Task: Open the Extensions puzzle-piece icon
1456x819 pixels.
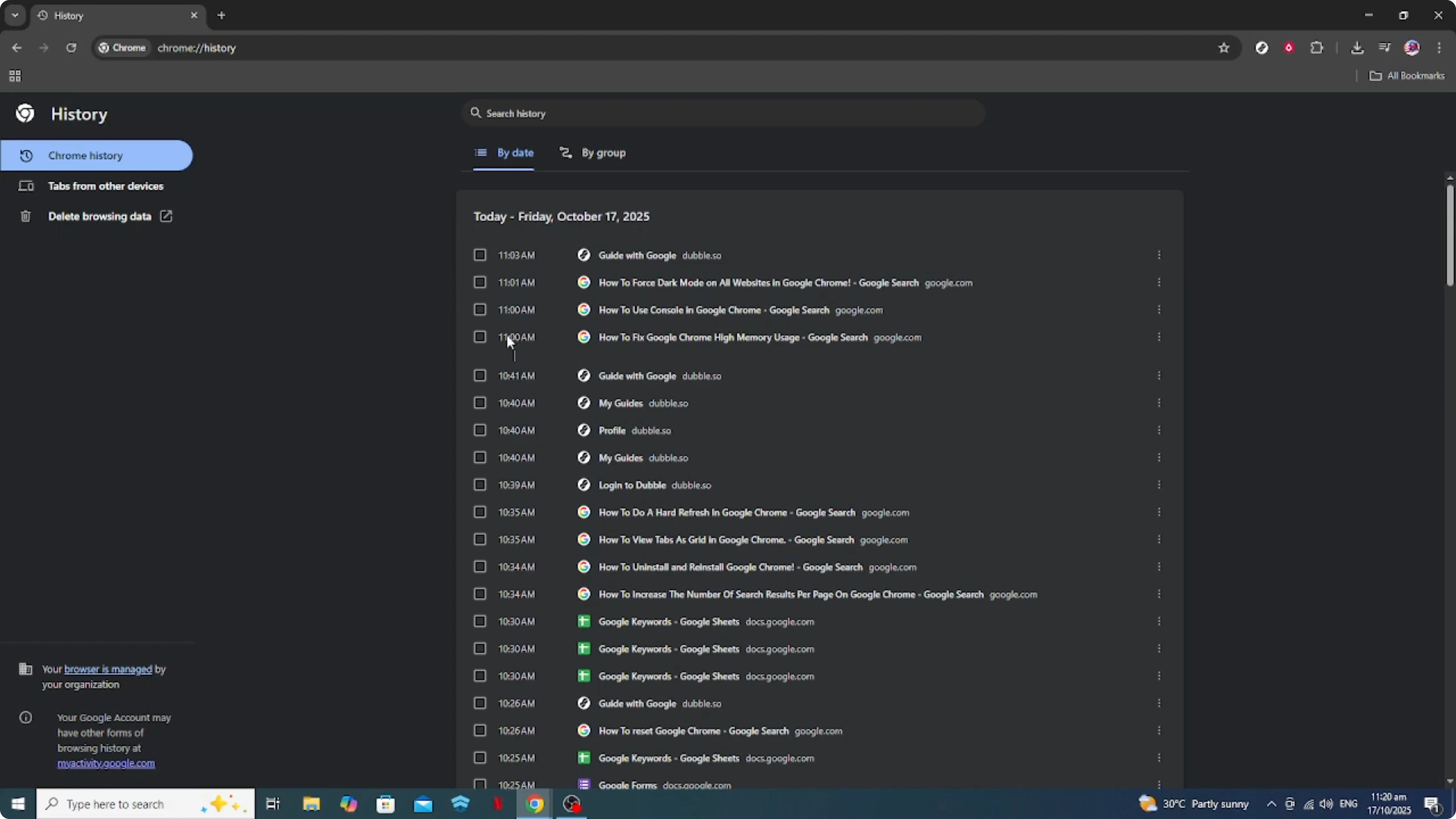Action: tap(1317, 47)
